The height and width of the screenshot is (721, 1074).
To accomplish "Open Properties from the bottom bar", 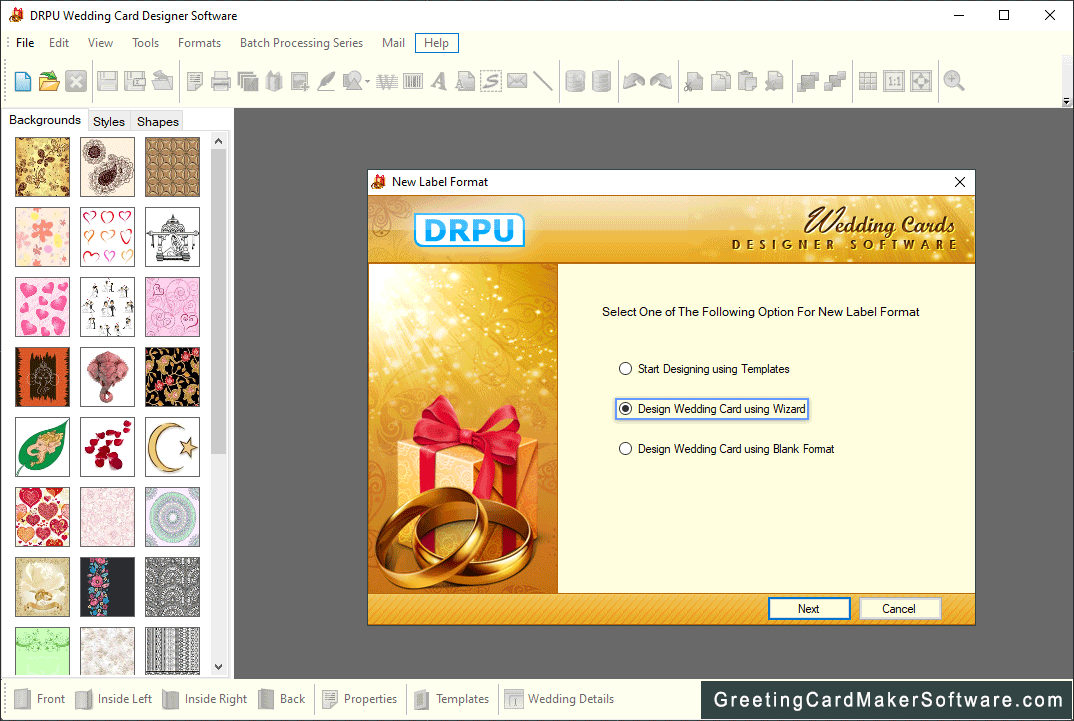I will pos(360,699).
